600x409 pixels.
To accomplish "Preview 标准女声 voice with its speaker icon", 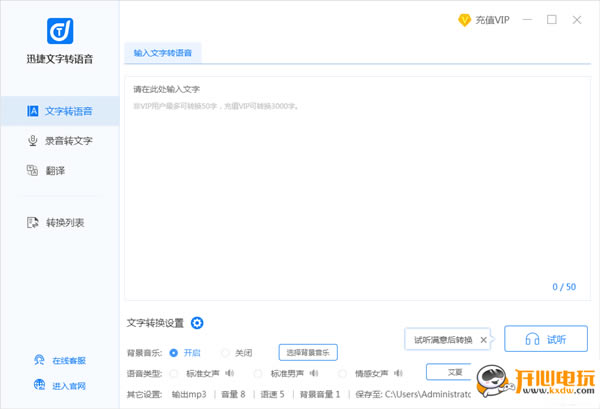I will 229,373.
